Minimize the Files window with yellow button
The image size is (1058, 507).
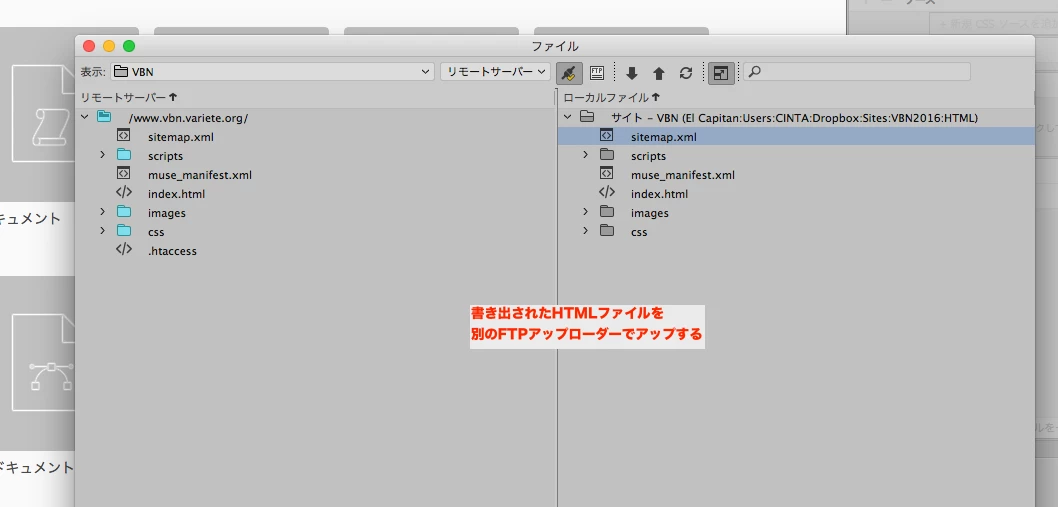click(109, 46)
